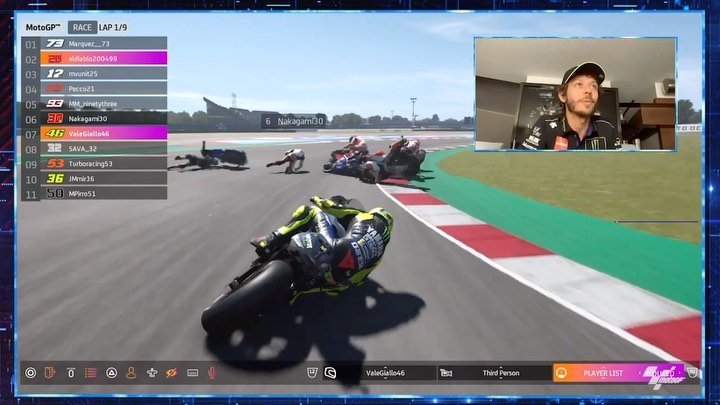Screen dimensions: 720x405
Task: Click the LAP 1/9 indicator
Action: (x=113, y=28)
